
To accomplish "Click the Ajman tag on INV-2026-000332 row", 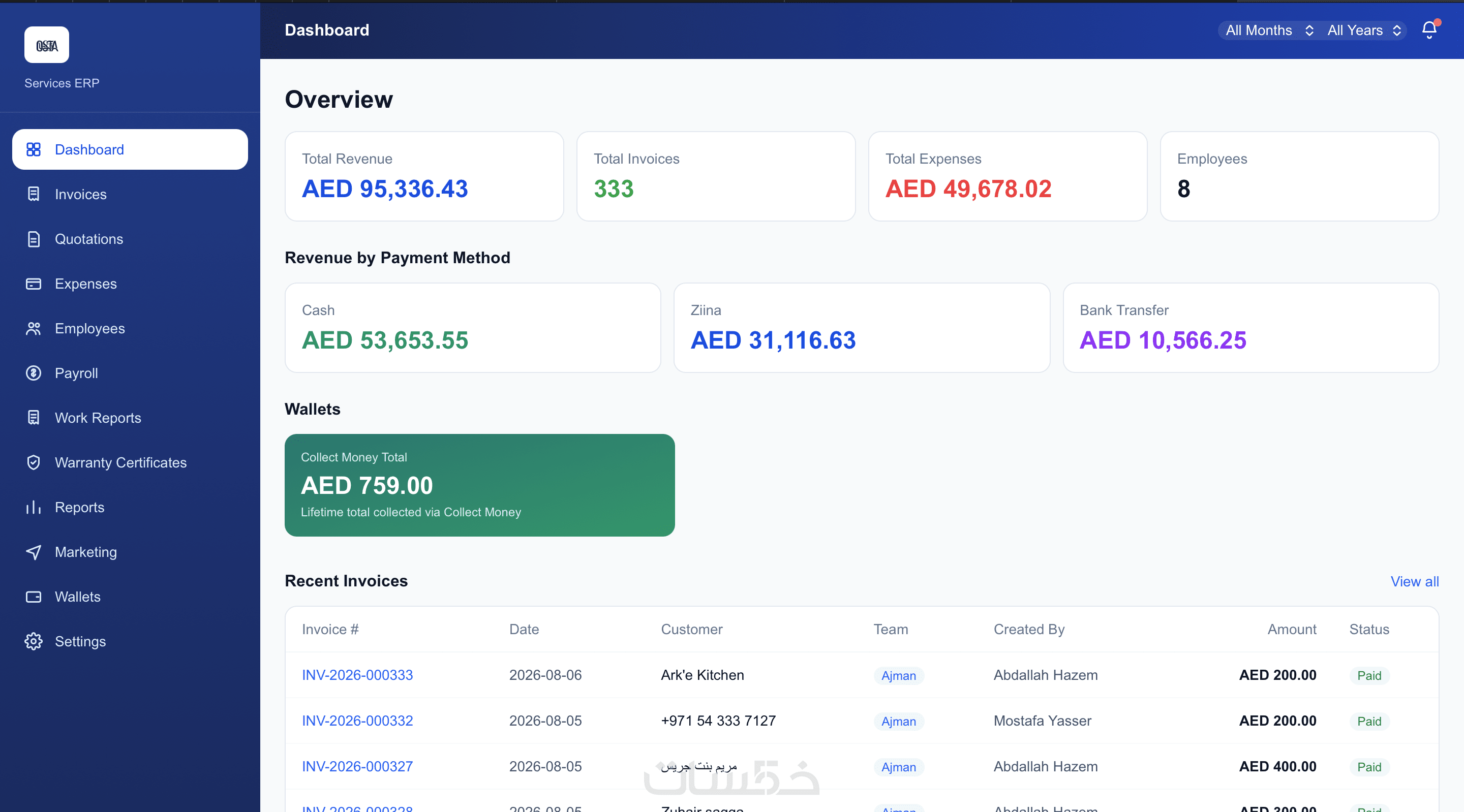I will (x=899, y=721).
